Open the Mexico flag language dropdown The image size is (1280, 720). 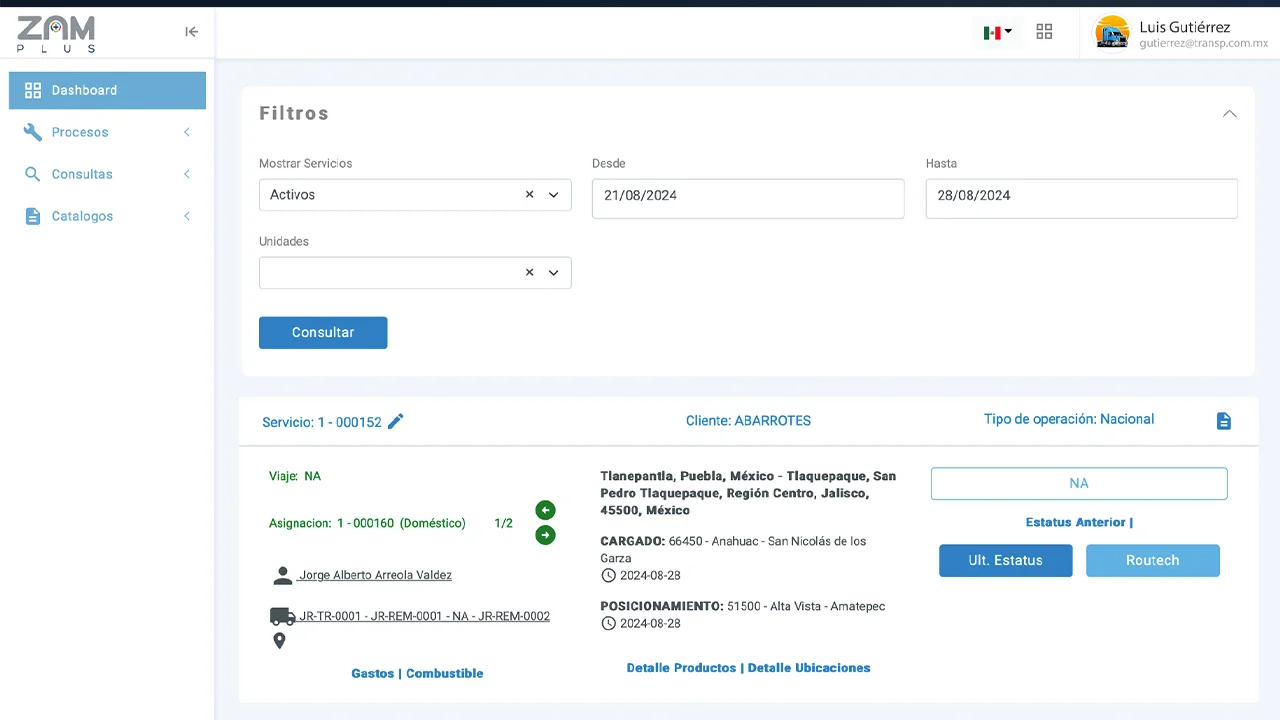coord(997,32)
